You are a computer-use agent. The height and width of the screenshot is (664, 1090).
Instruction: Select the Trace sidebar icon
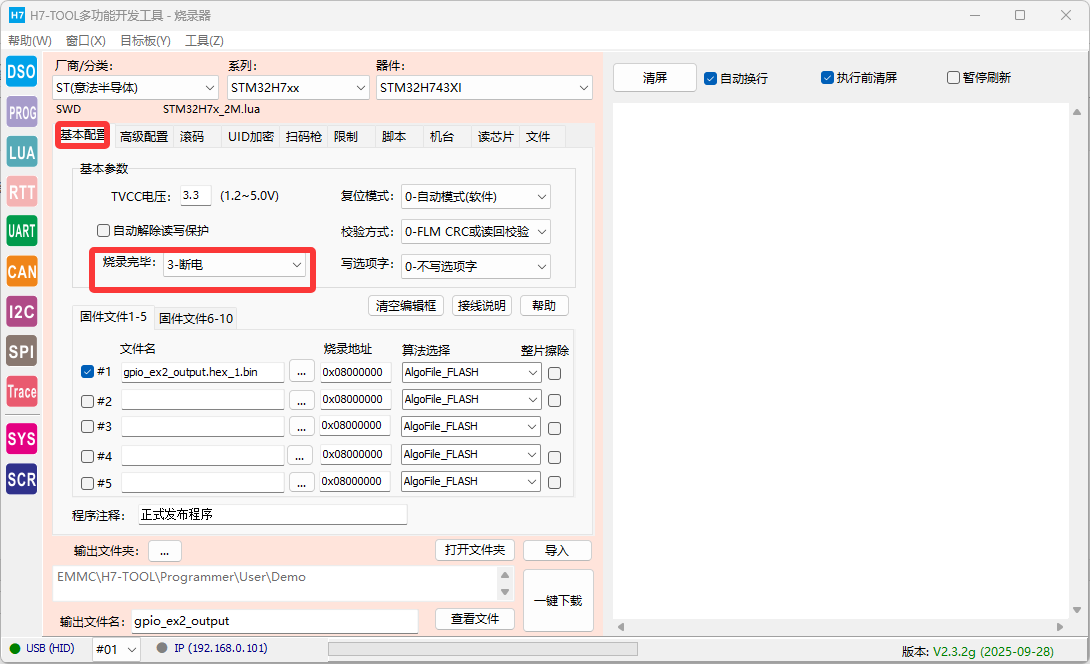point(21,392)
